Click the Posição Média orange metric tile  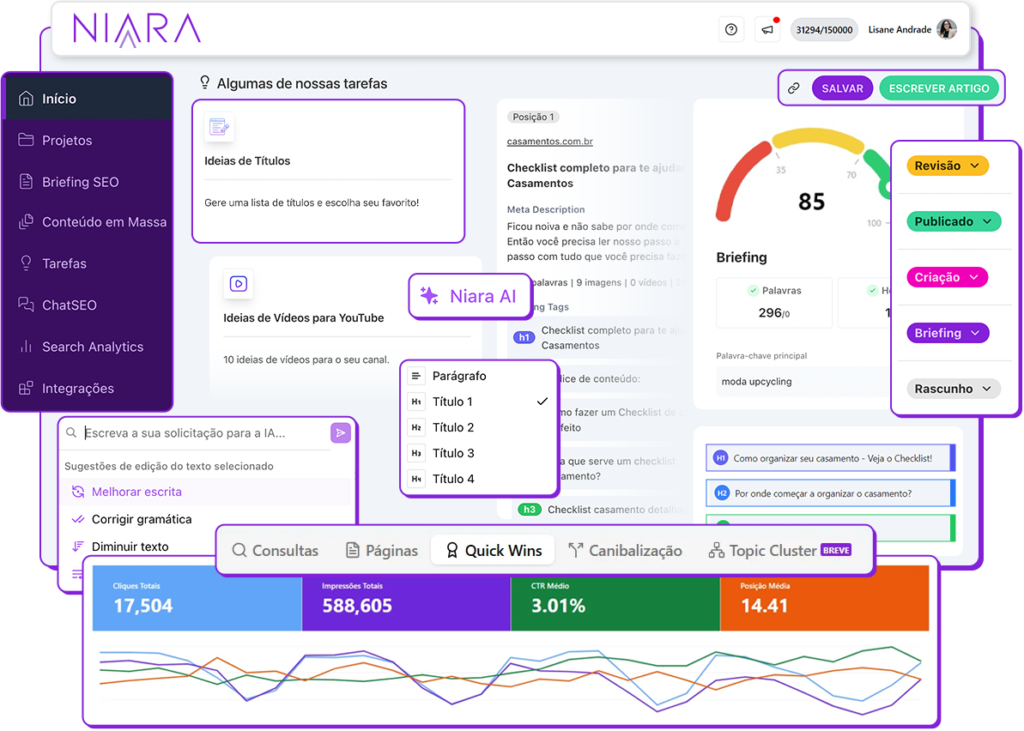coord(824,598)
